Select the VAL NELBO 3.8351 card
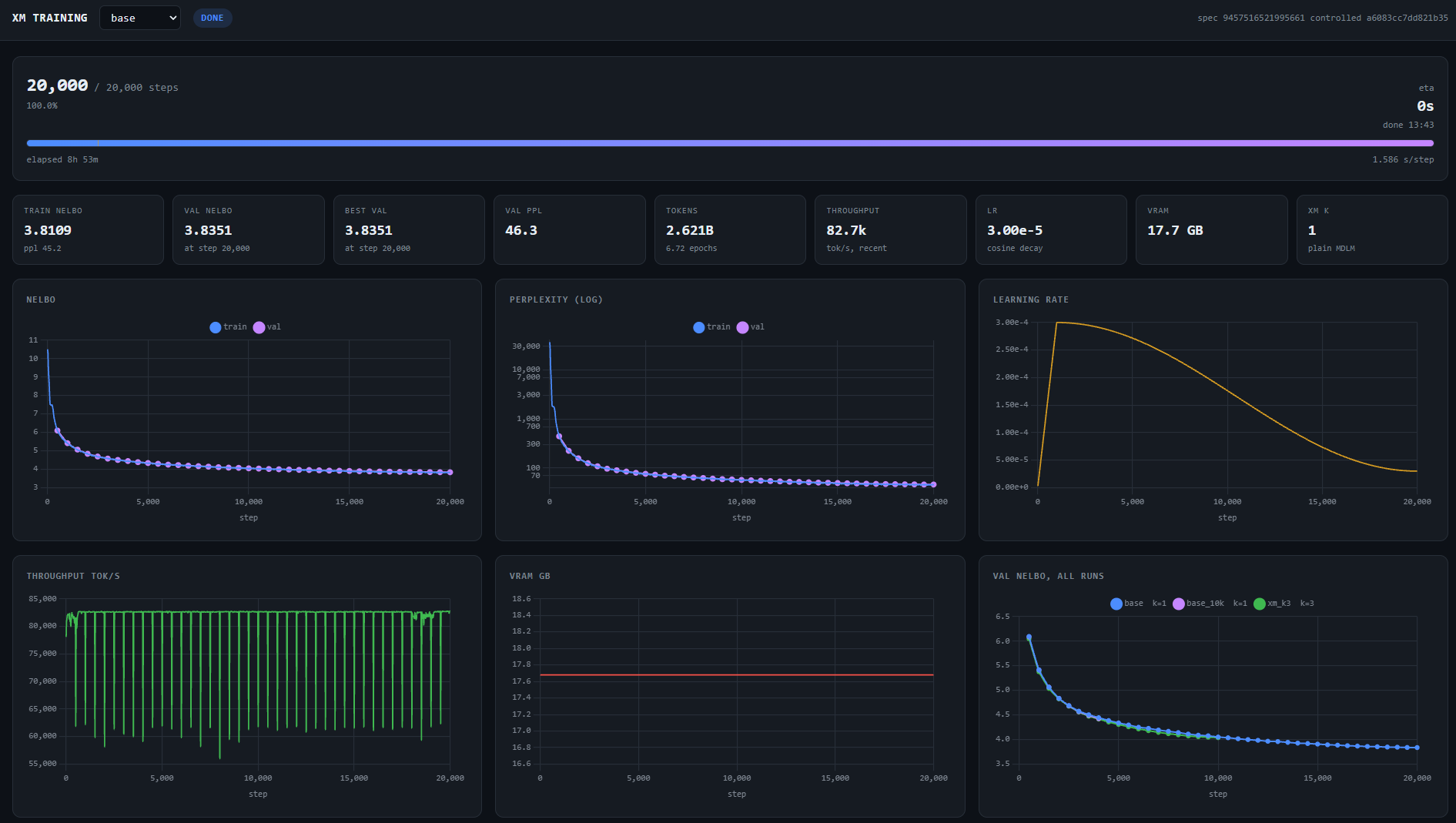This screenshot has height=823, width=1456. (248, 229)
